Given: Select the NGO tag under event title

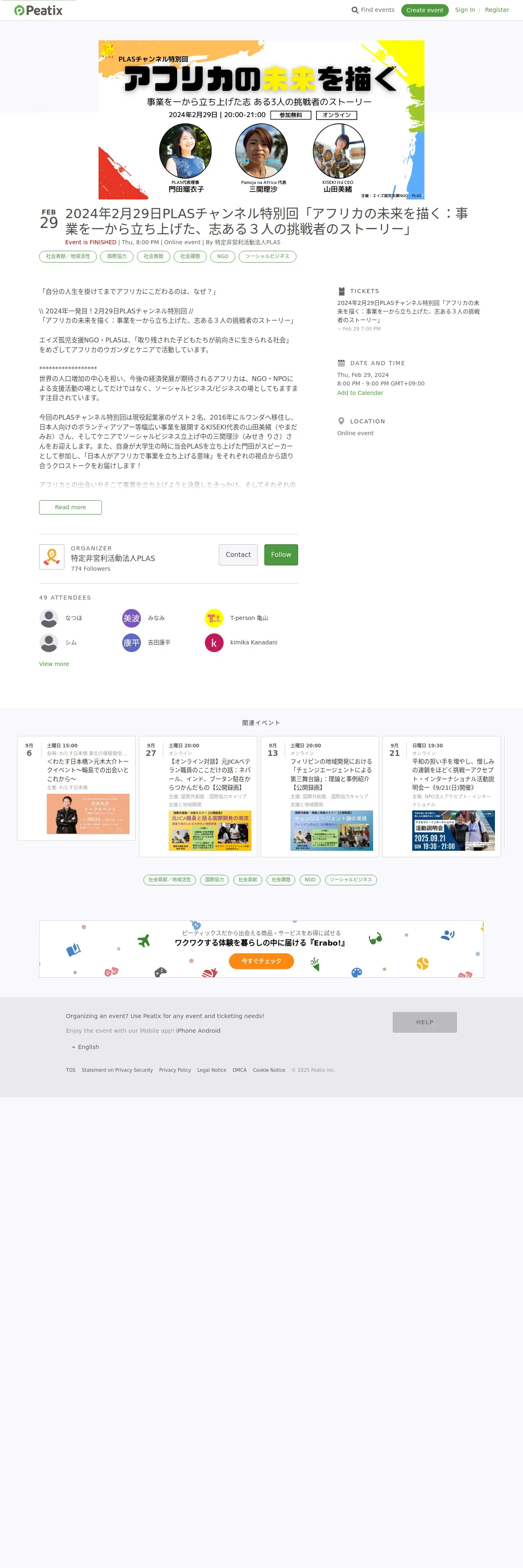Looking at the screenshot, I should [223, 257].
